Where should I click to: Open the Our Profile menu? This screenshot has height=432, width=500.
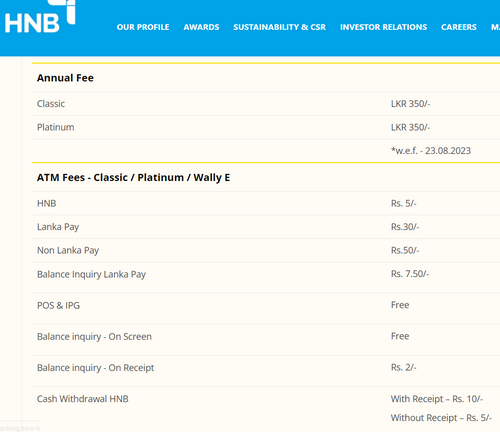143,27
